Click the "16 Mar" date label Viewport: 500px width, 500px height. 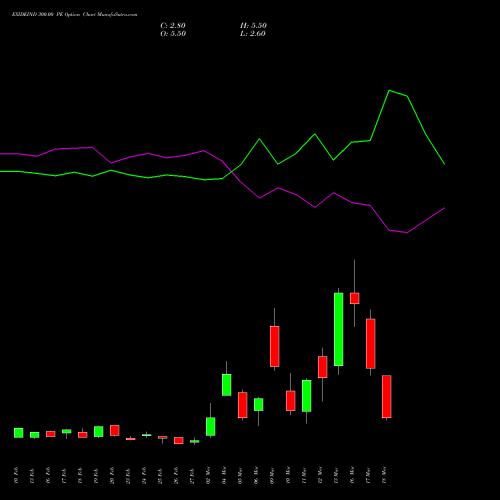pos(352,475)
